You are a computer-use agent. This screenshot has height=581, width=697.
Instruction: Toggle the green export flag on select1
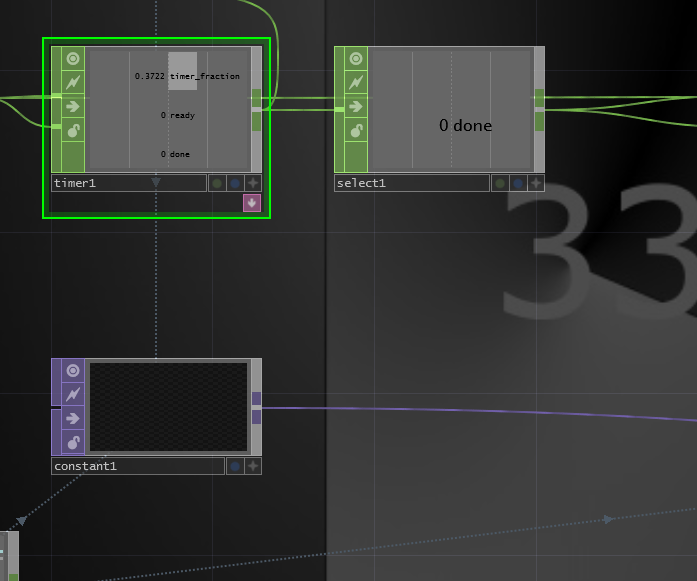(500, 183)
